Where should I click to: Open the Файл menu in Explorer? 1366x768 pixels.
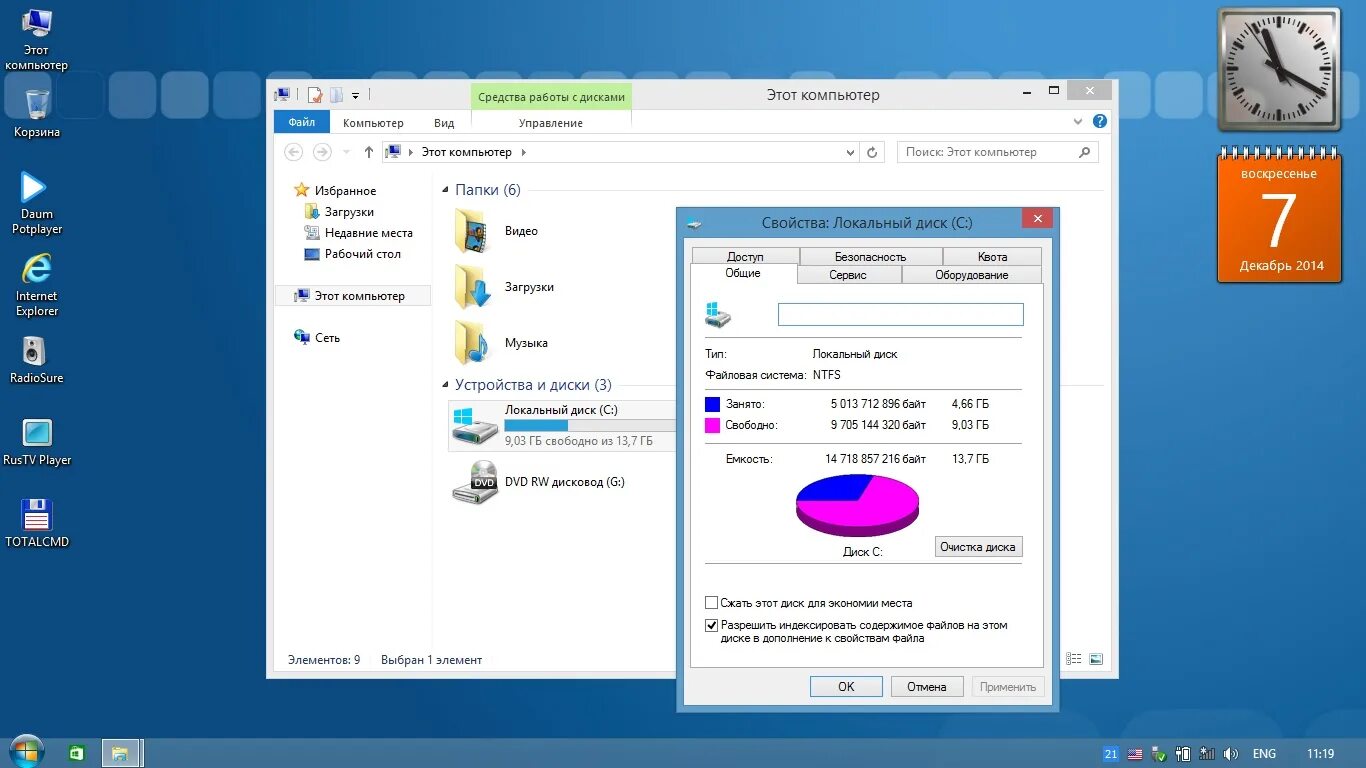[301, 121]
